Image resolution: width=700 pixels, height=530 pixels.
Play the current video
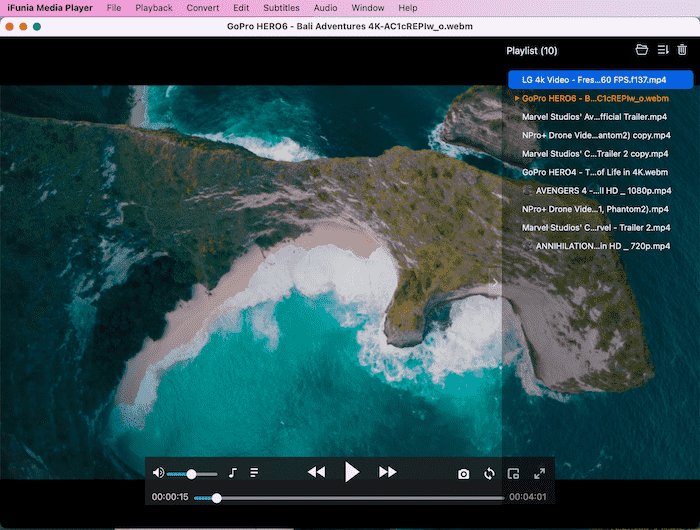351,472
